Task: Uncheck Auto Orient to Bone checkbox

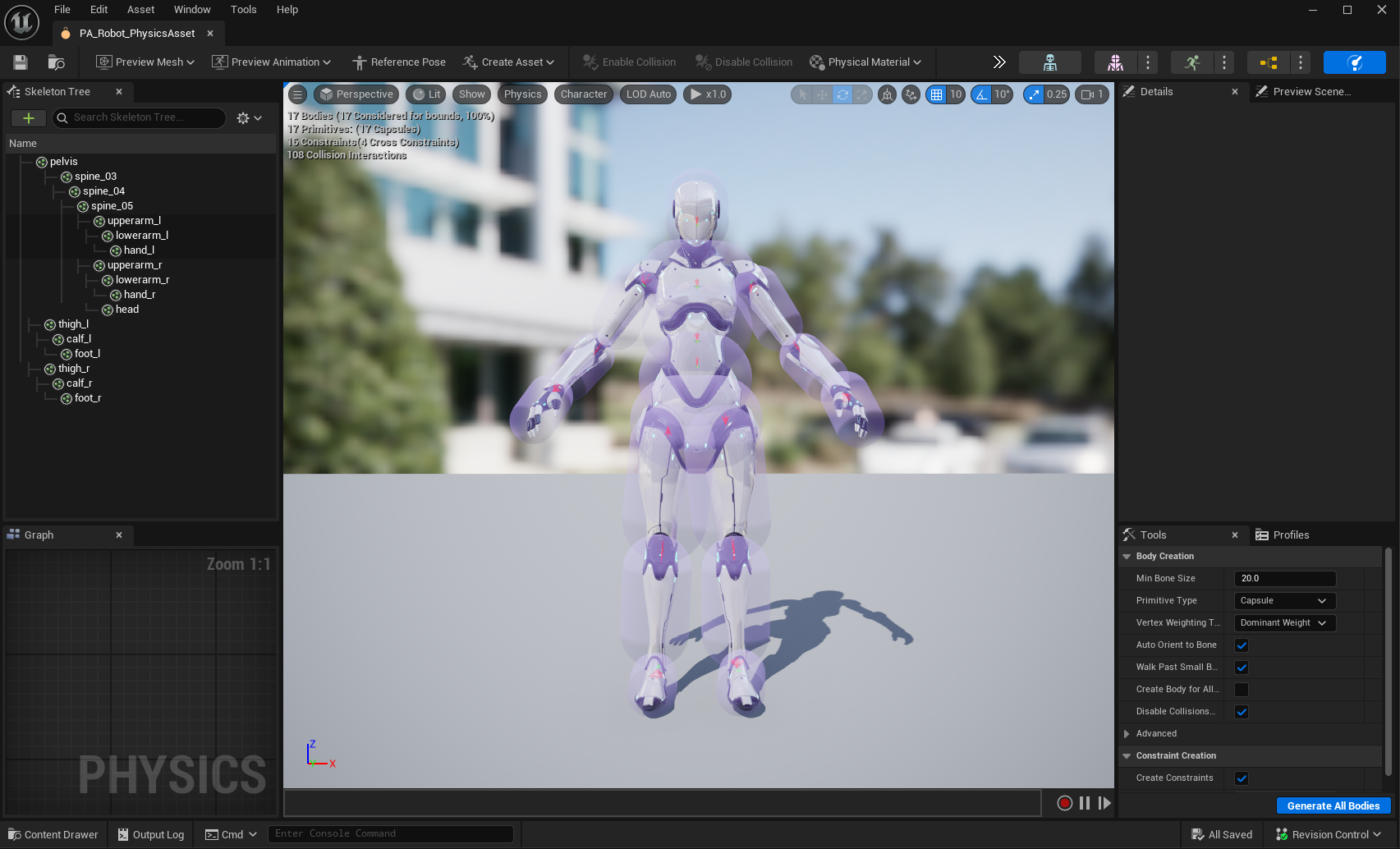Action: [1242, 645]
